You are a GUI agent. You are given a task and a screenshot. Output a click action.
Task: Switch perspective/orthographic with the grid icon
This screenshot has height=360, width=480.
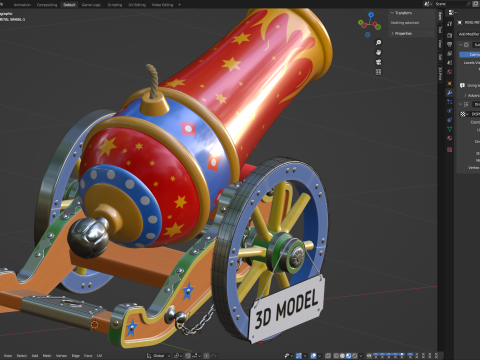click(x=378, y=72)
